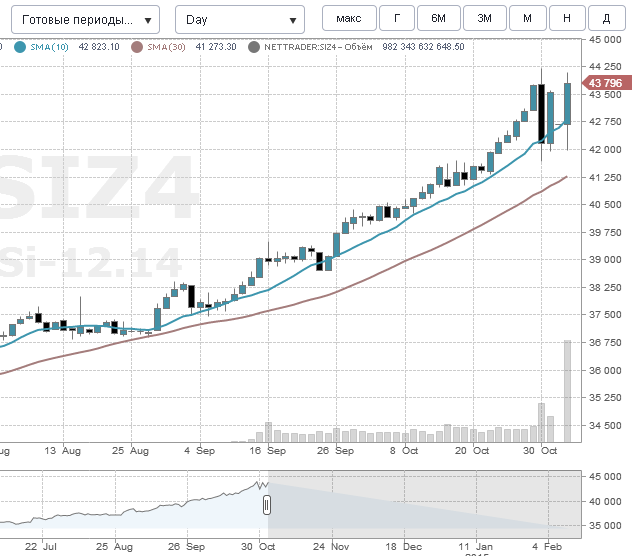Click the last teal candlestick on chart
Viewport: 636px width, 556px height.
pos(567,104)
